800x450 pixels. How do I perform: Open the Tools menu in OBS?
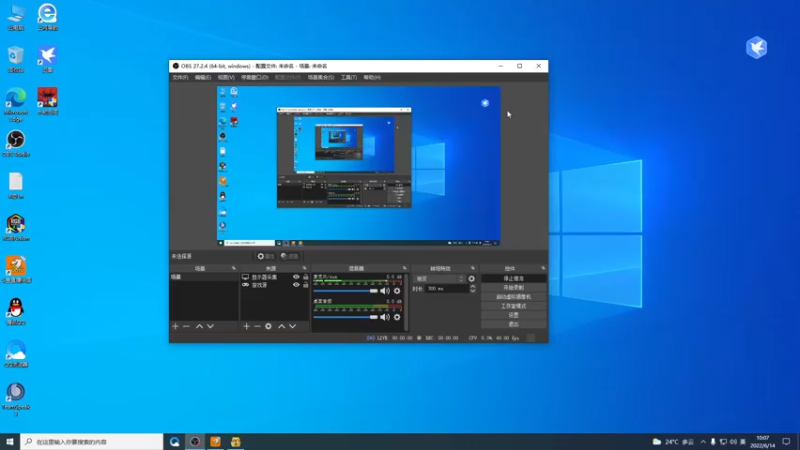tap(348, 78)
